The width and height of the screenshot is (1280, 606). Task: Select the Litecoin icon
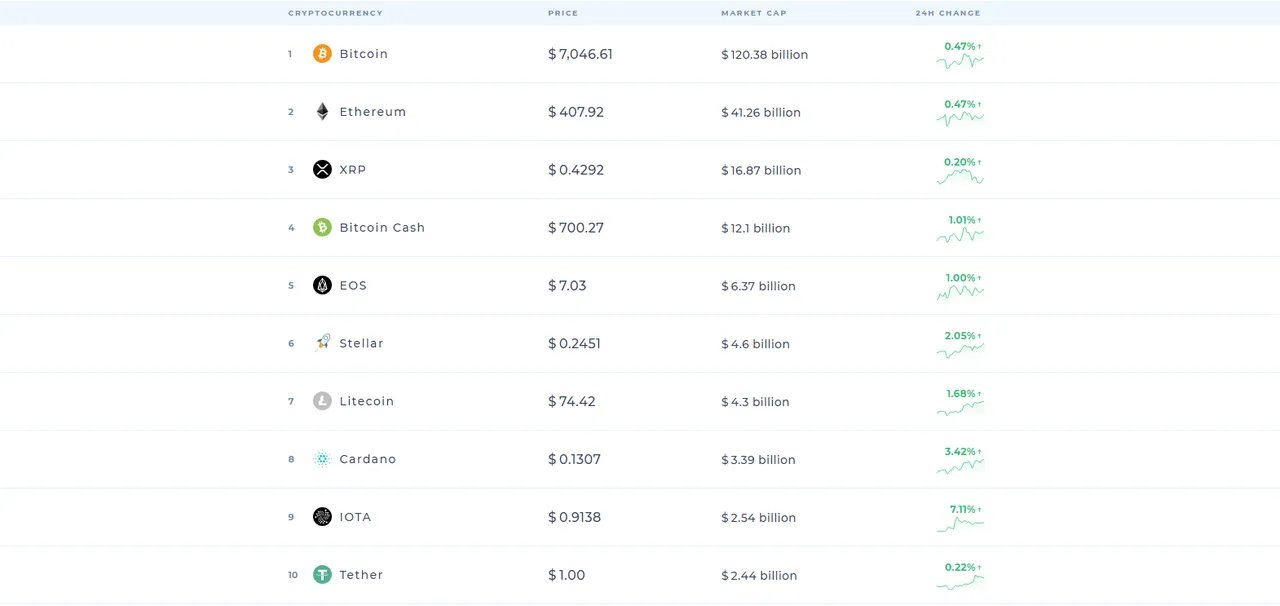click(x=321, y=401)
